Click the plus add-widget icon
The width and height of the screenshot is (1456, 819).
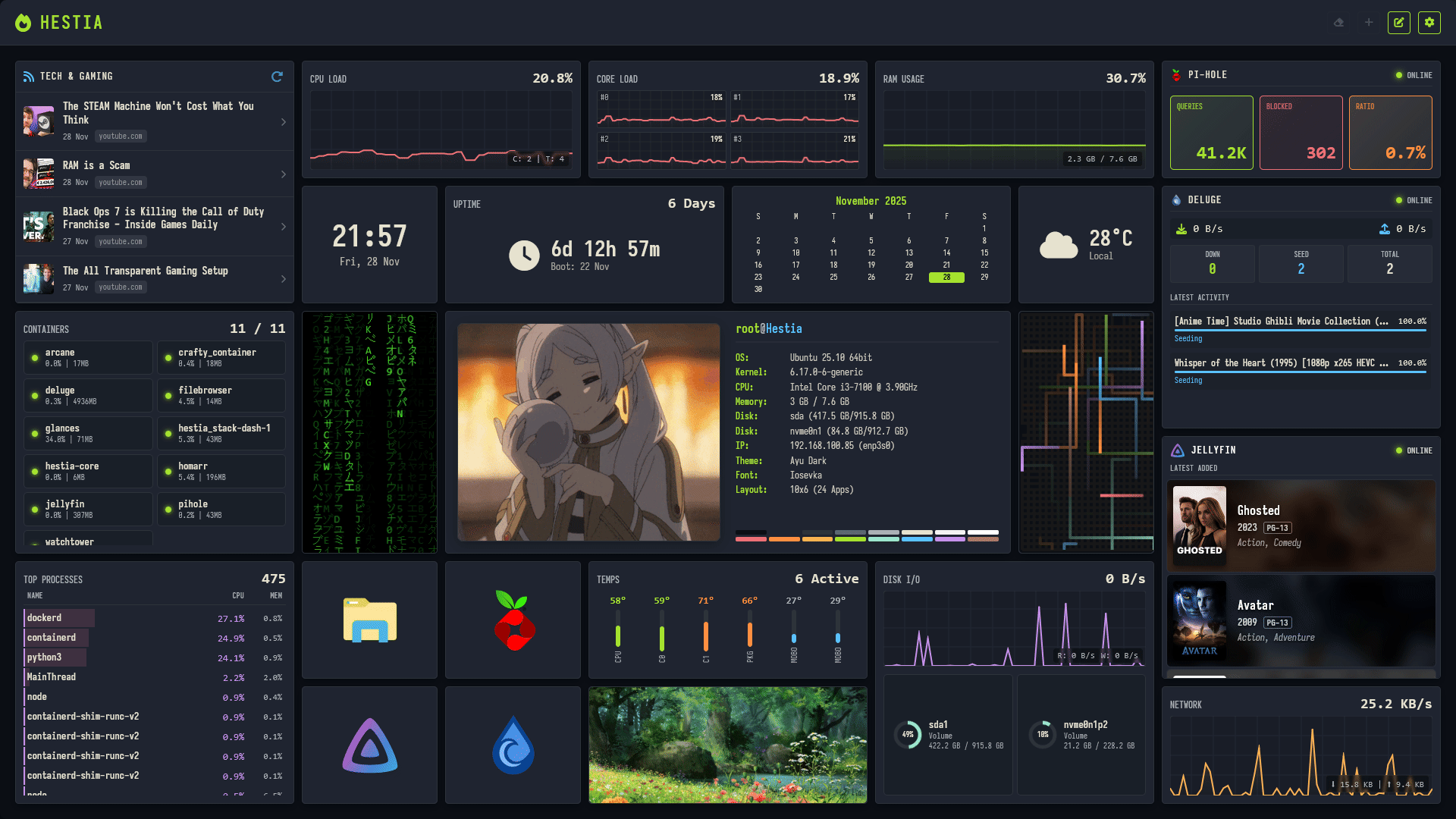click(1369, 23)
